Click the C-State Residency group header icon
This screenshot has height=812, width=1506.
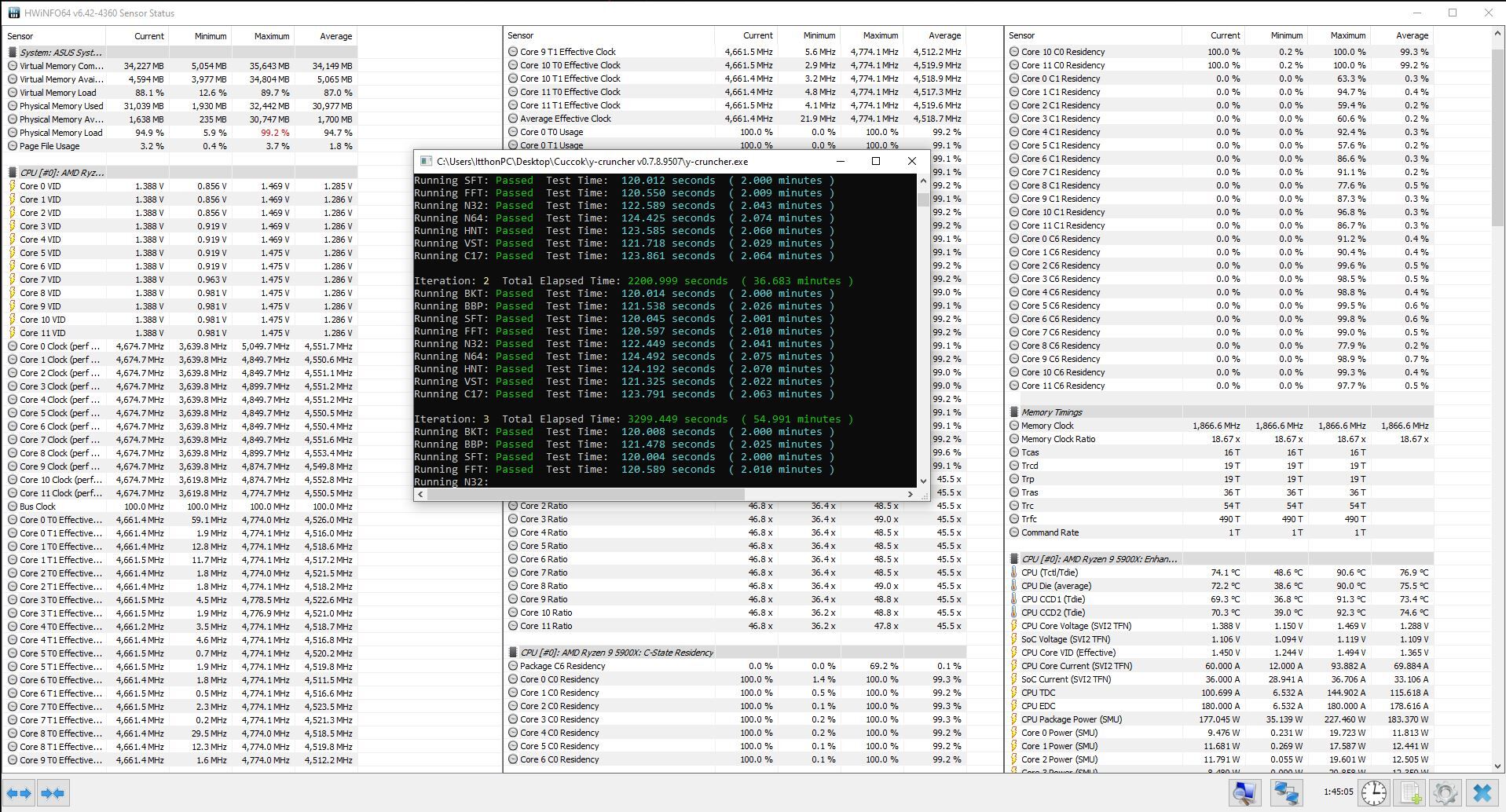513,653
